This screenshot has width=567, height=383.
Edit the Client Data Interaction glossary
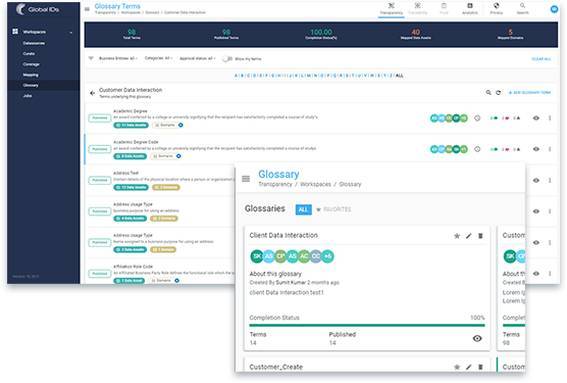click(469, 236)
